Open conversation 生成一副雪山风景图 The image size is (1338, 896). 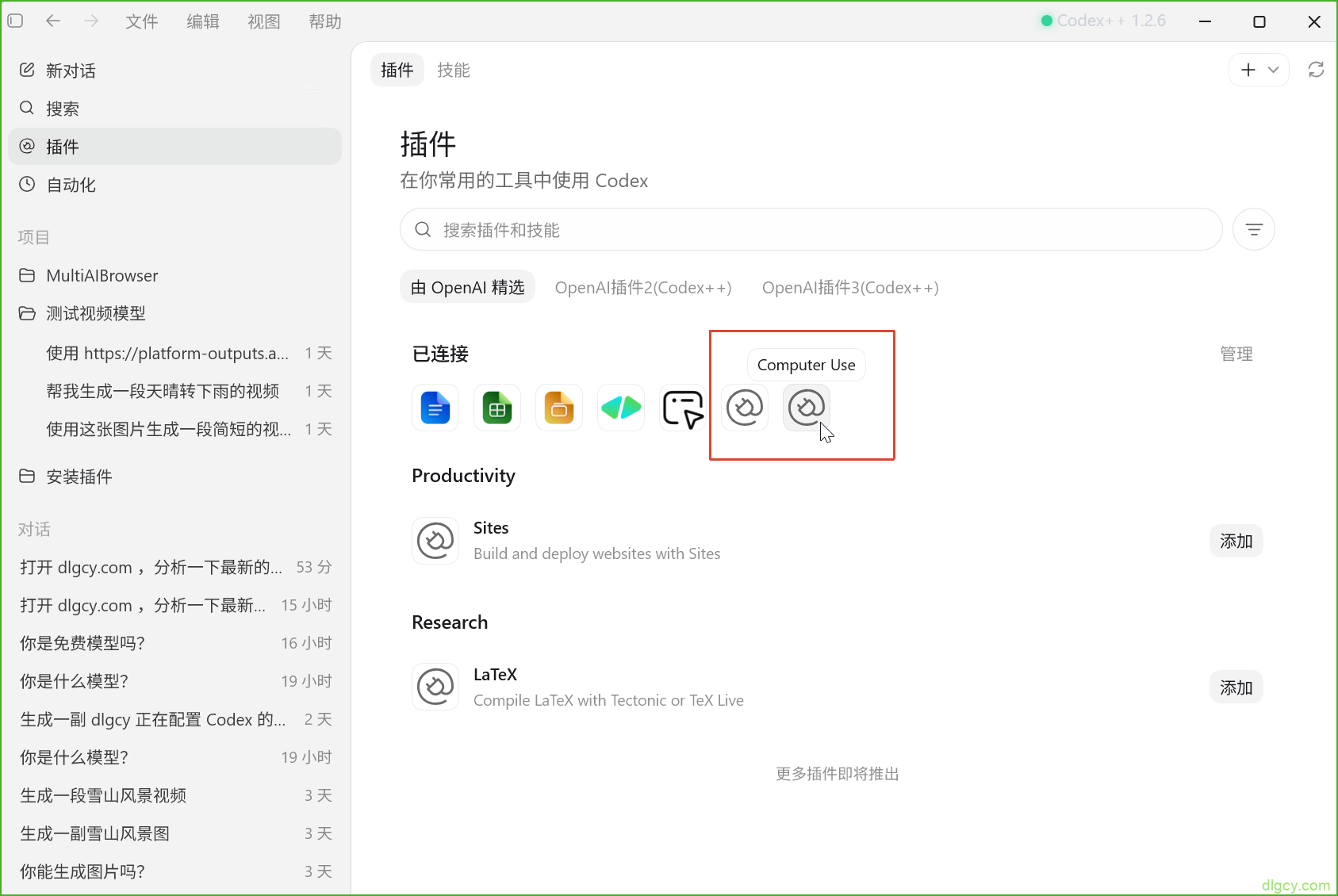coord(174,833)
